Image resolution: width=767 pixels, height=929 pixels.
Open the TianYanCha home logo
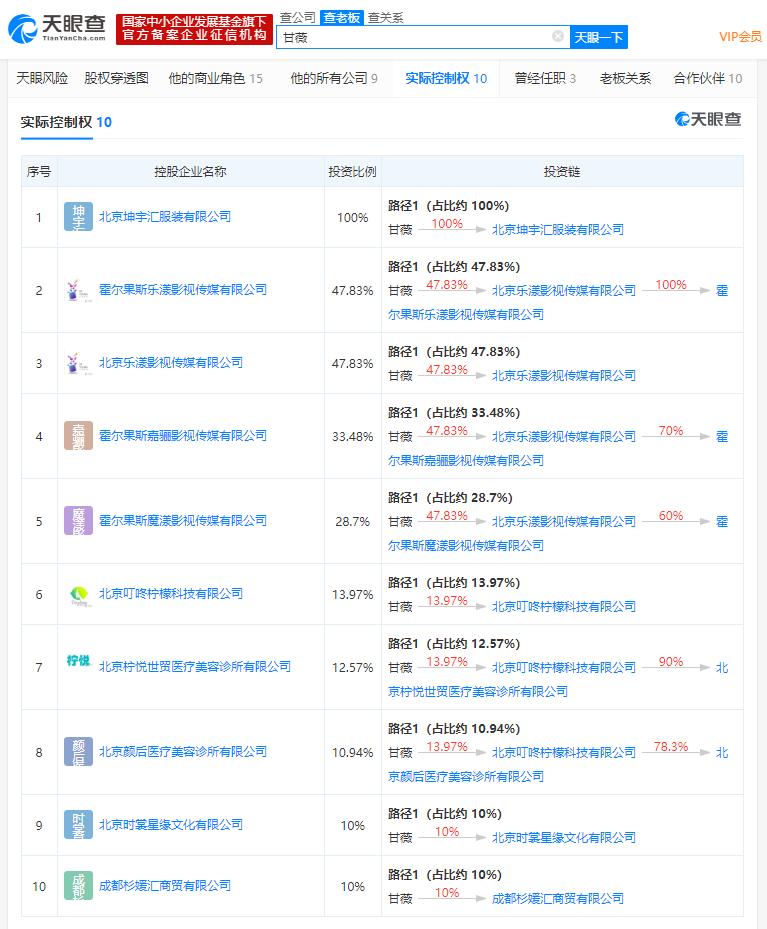(57, 28)
